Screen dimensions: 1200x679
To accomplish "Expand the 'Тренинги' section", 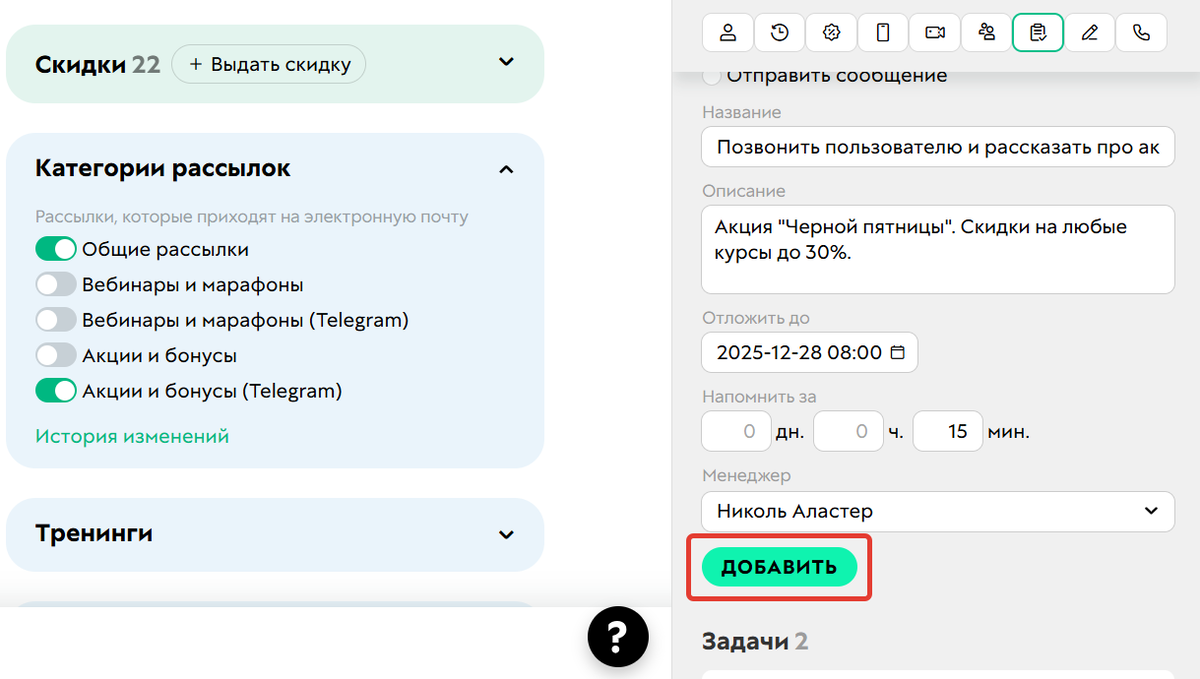I will point(507,534).
